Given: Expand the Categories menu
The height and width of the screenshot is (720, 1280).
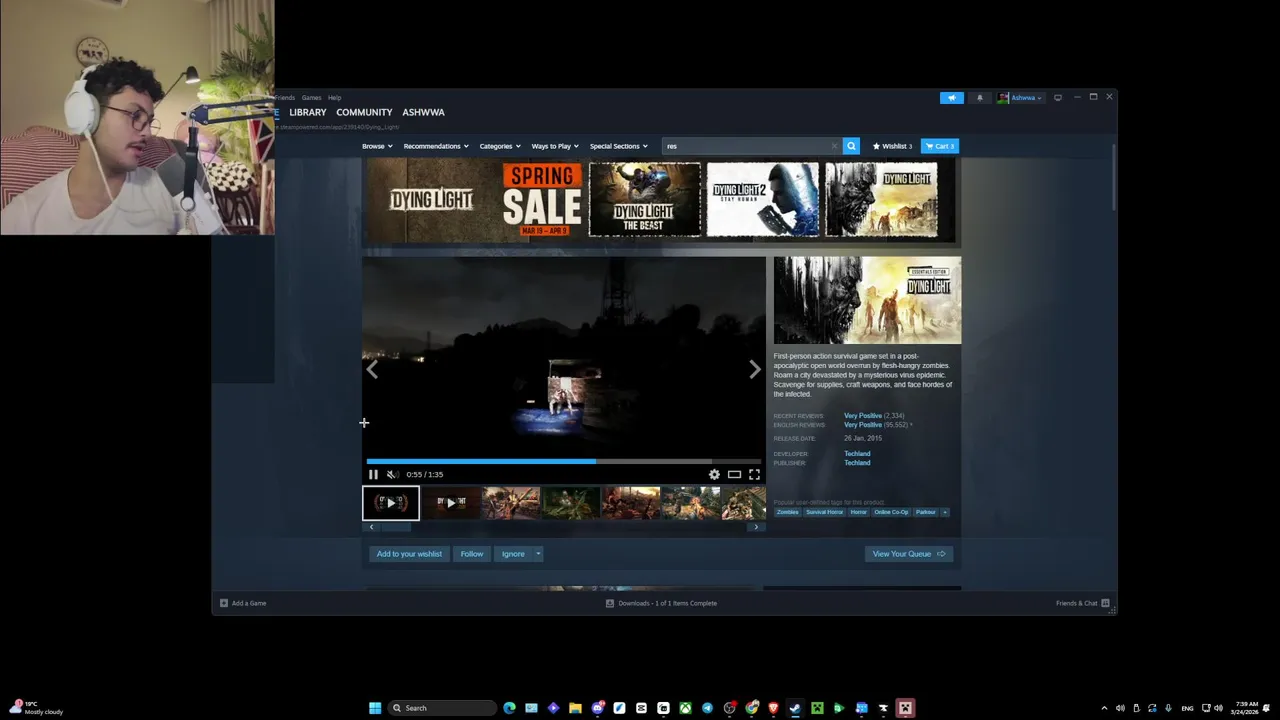Looking at the screenshot, I should click(500, 146).
